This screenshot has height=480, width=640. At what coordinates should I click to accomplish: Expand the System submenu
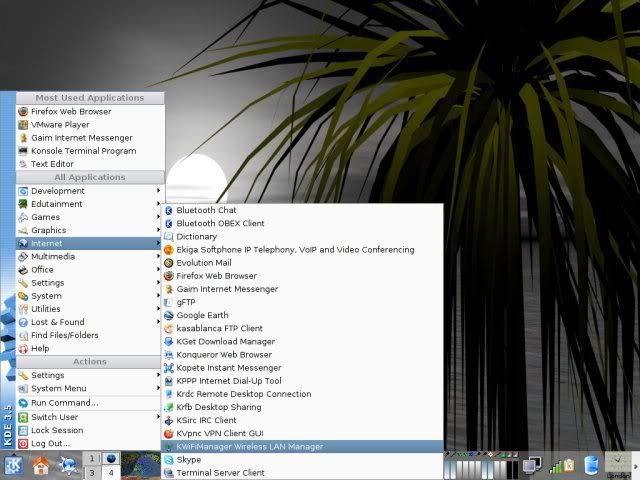89,296
